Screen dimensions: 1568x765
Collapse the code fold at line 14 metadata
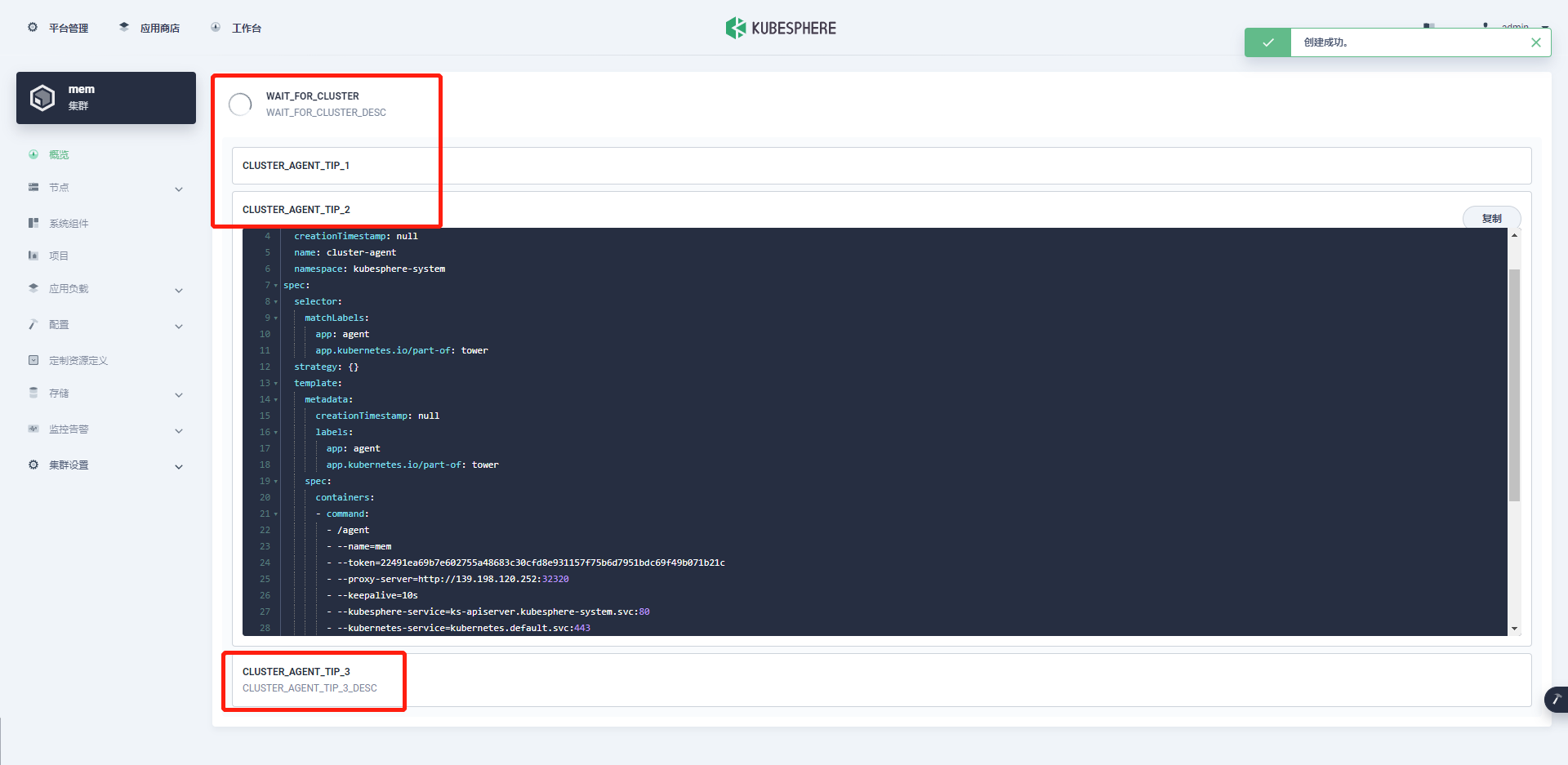[x=276, y=400]
